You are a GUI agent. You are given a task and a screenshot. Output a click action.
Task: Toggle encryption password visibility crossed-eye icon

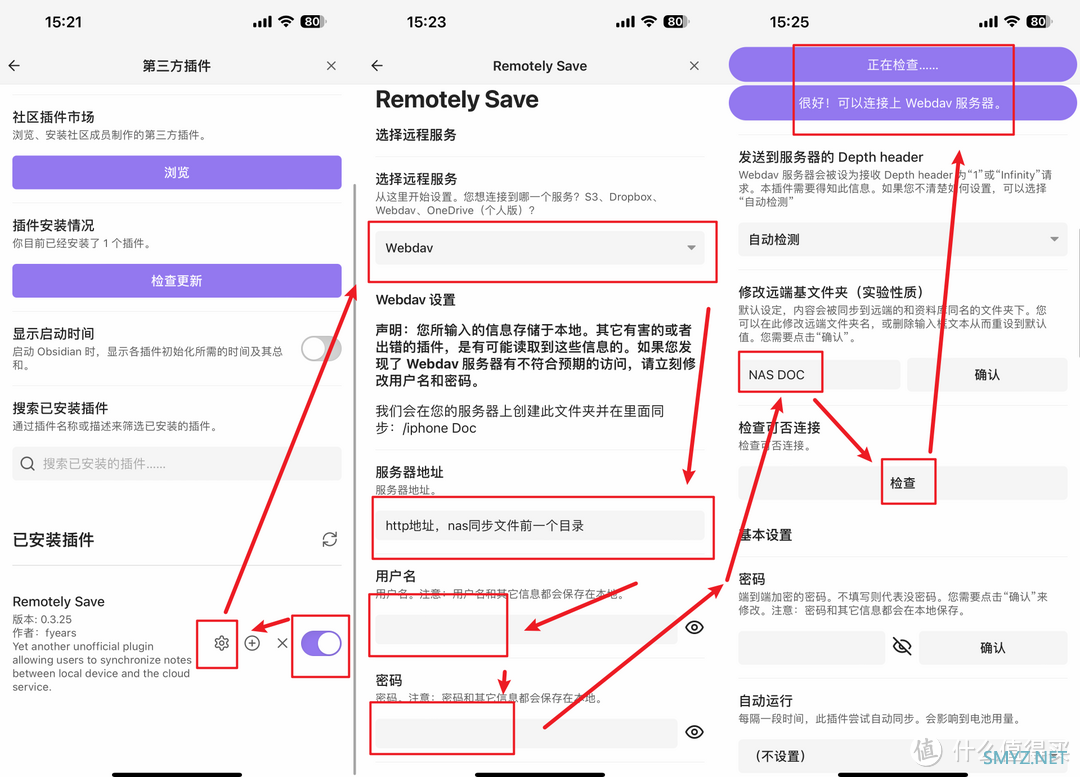click(x=902, y=646)
